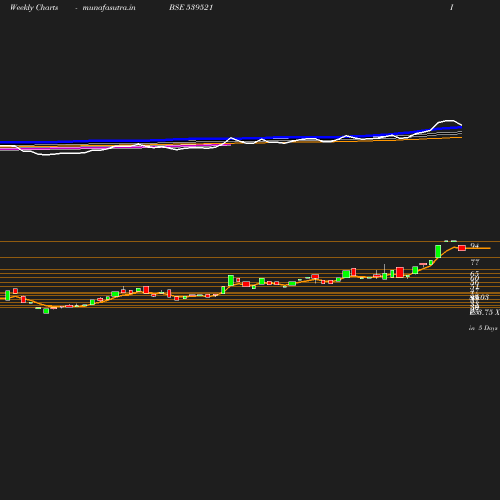Click the munafasutra.in site label
This screenshot has height=500, width=500.
[x=109, y=8]
